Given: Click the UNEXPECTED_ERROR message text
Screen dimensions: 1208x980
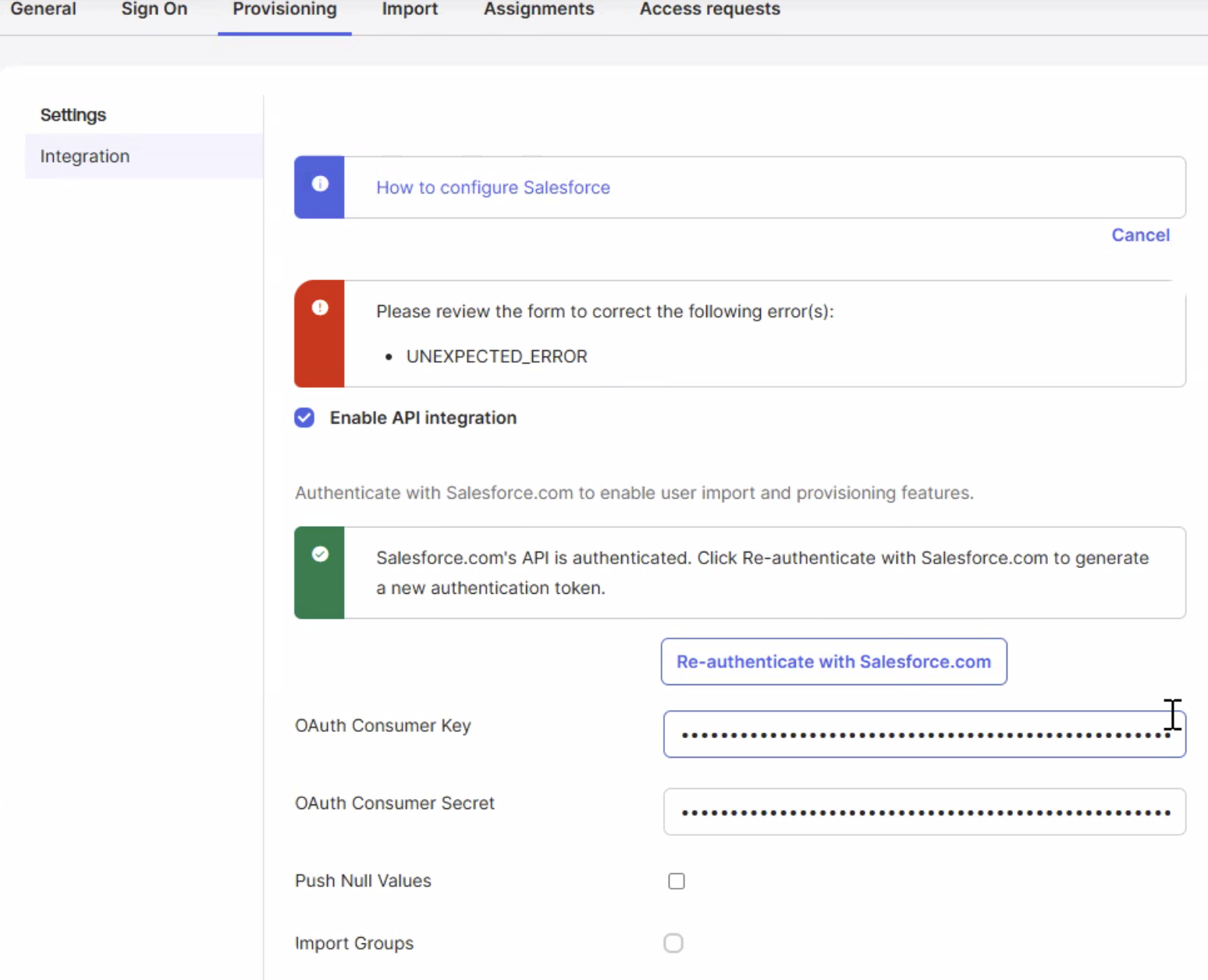Looking at the screenshot, I should (496, 357).
